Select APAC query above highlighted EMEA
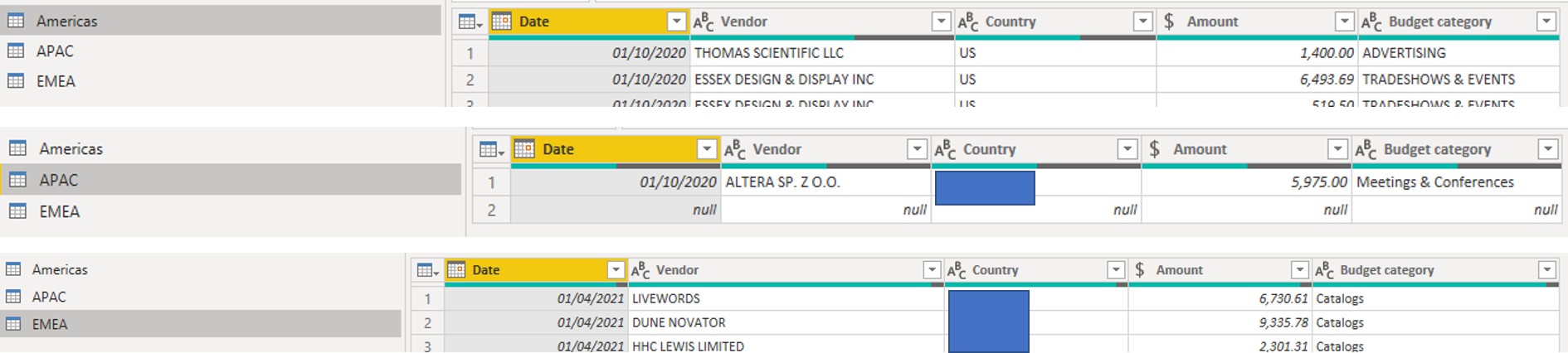Image resolution: width=1568 pixels, height=353 pixels. pyautogui.click(x=201, y=297)
